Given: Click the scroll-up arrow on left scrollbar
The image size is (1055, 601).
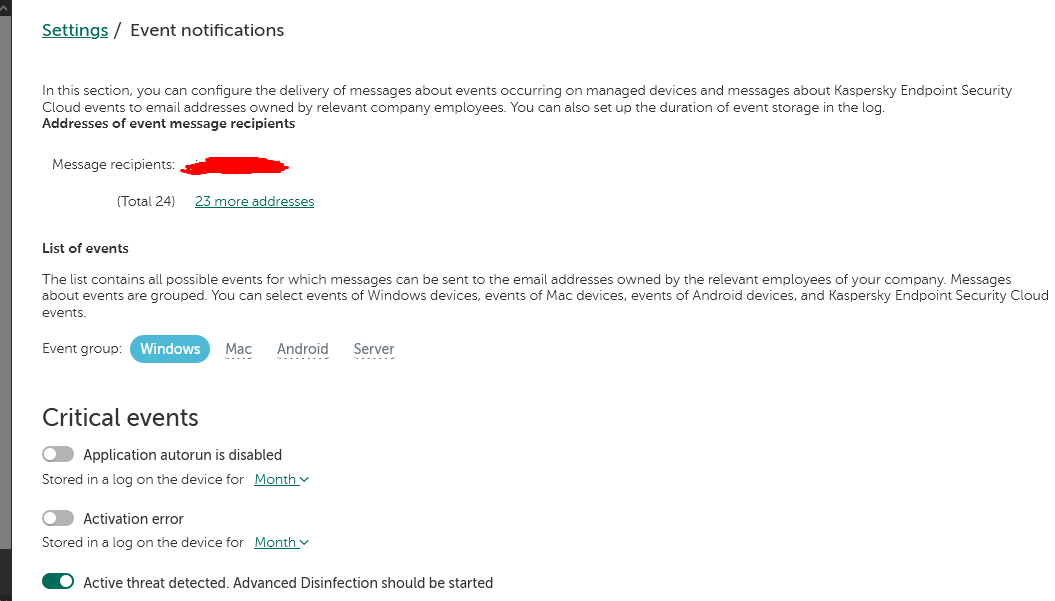Looking at the screenshot, I should pyautogui.click(x=5, y=6).
